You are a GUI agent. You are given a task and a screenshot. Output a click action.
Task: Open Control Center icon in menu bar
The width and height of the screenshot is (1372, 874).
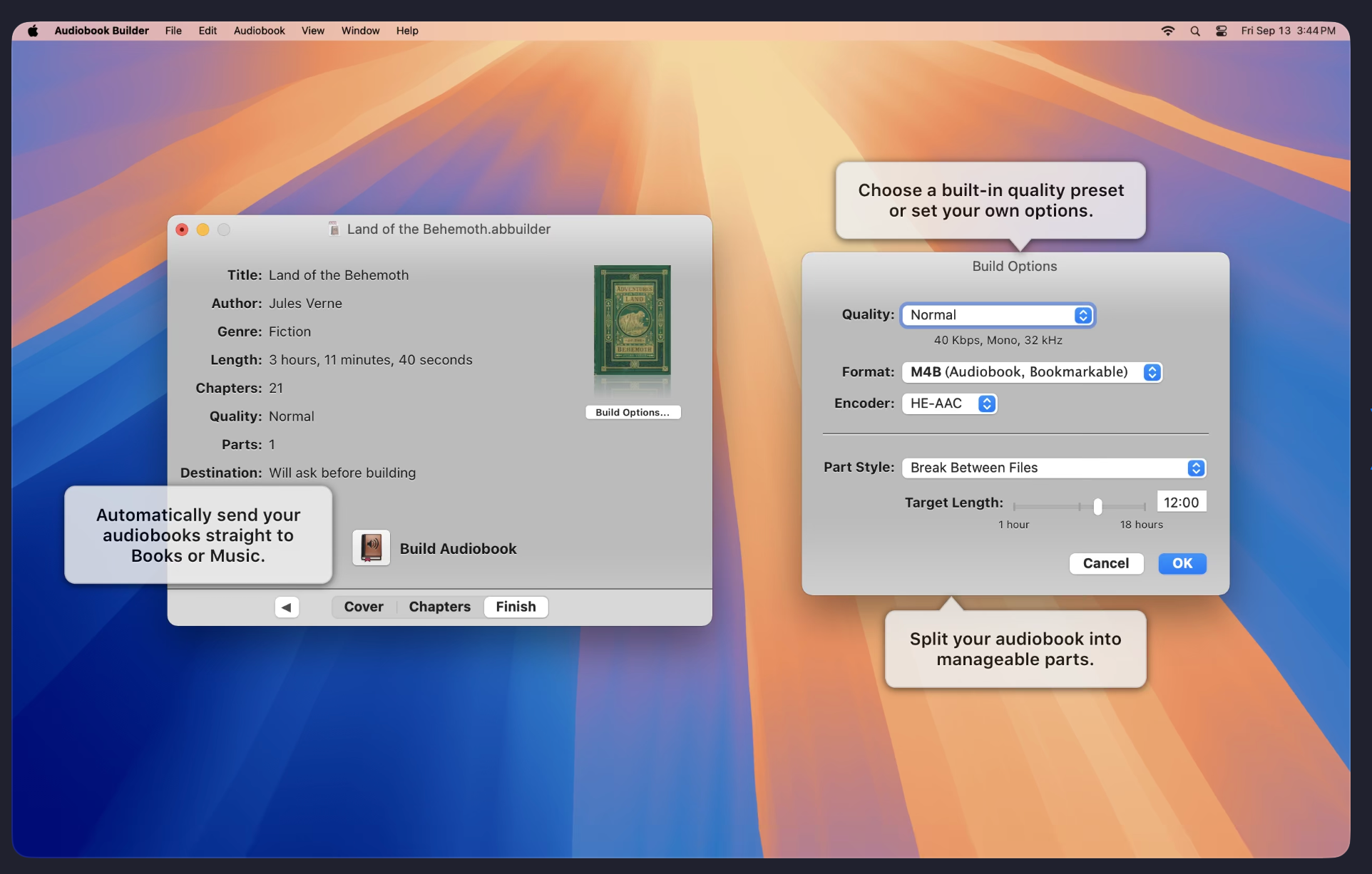1222,31
